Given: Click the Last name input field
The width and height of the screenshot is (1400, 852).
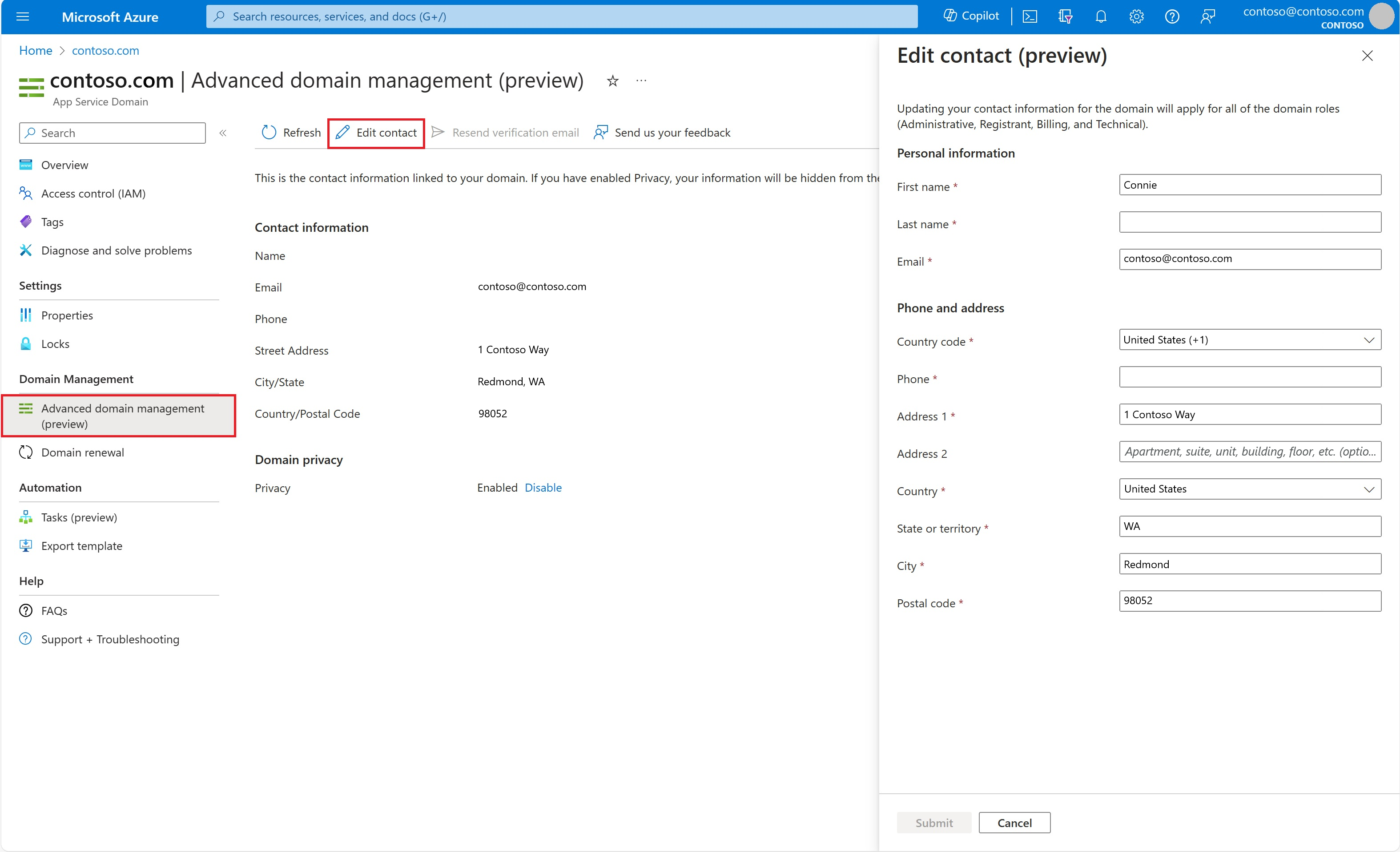Looking at the screenshot, I should [1250, 221].
